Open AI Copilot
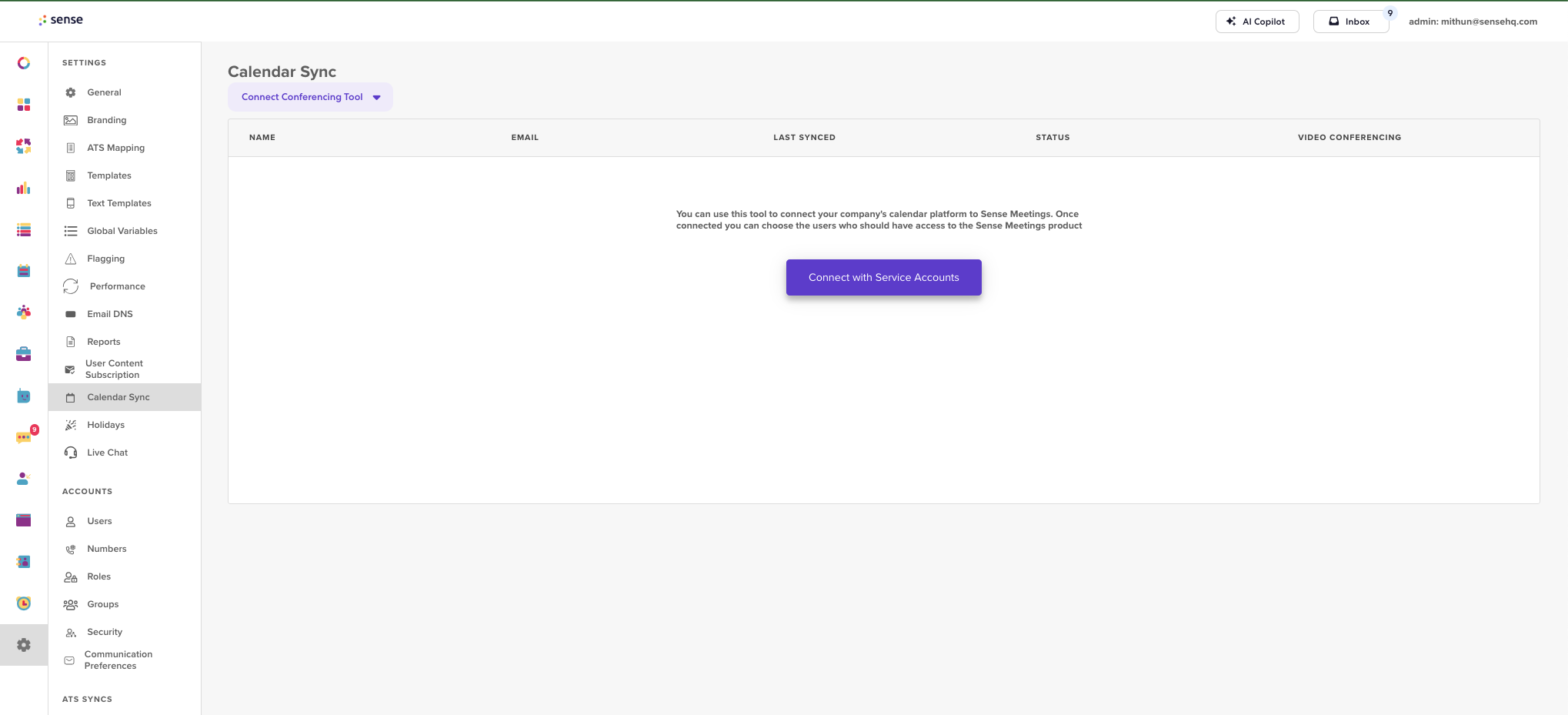Viewport: 1568px width, 715px height. pos(1257,22)
